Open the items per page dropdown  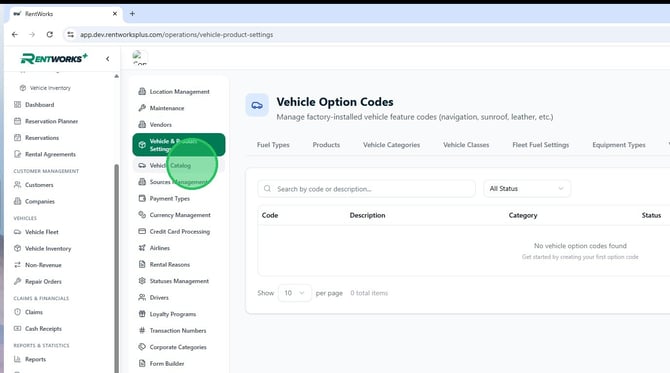294,293
